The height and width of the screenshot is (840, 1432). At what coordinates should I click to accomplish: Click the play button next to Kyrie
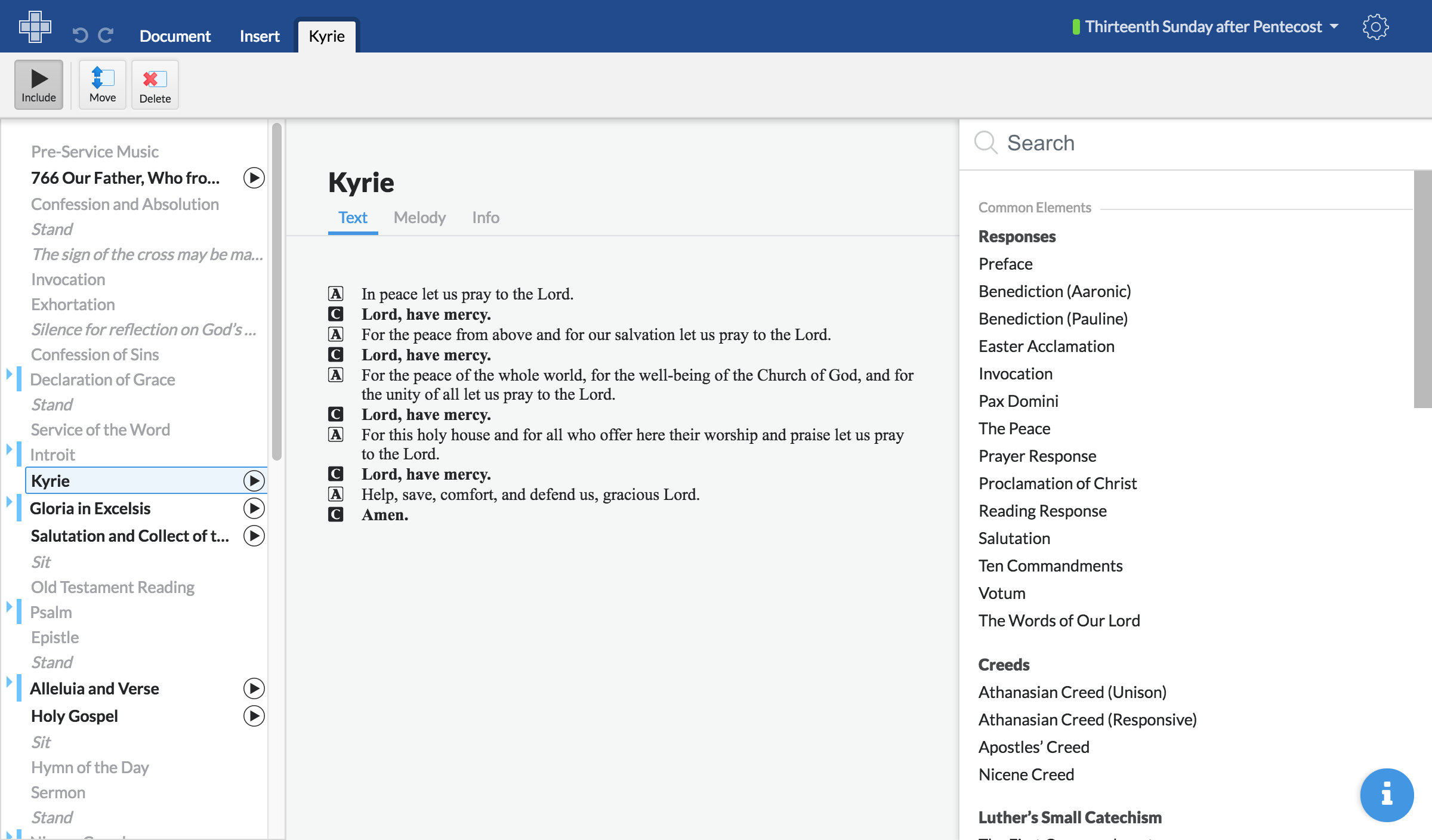click(254, 480)
